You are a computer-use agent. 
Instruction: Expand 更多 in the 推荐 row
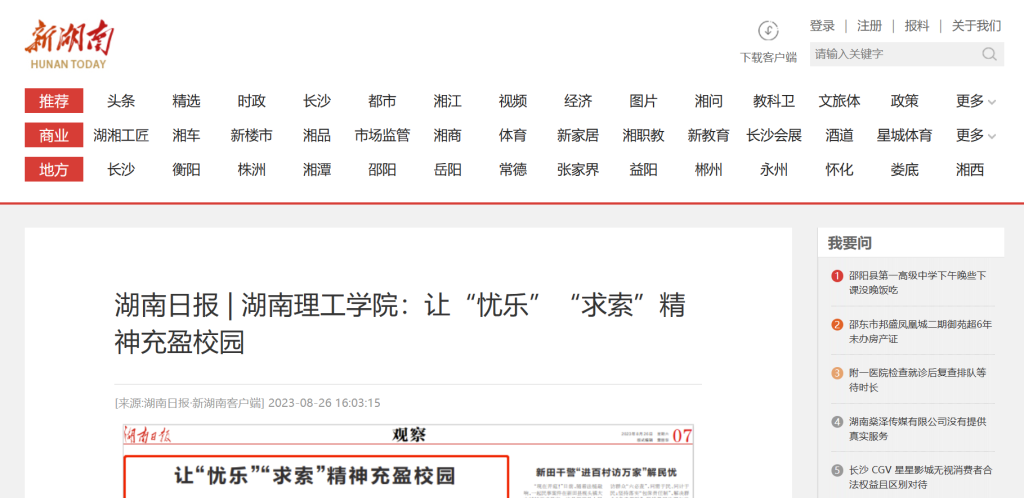click(975, 101)
